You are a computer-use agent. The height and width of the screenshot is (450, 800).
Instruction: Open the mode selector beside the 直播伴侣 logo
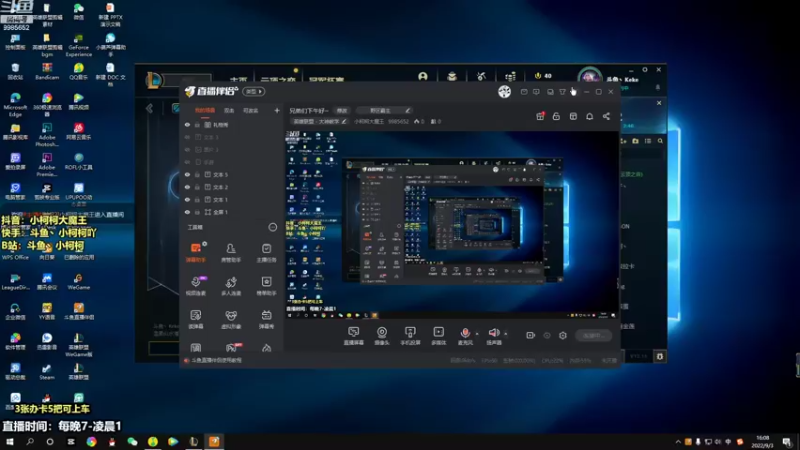254,91
